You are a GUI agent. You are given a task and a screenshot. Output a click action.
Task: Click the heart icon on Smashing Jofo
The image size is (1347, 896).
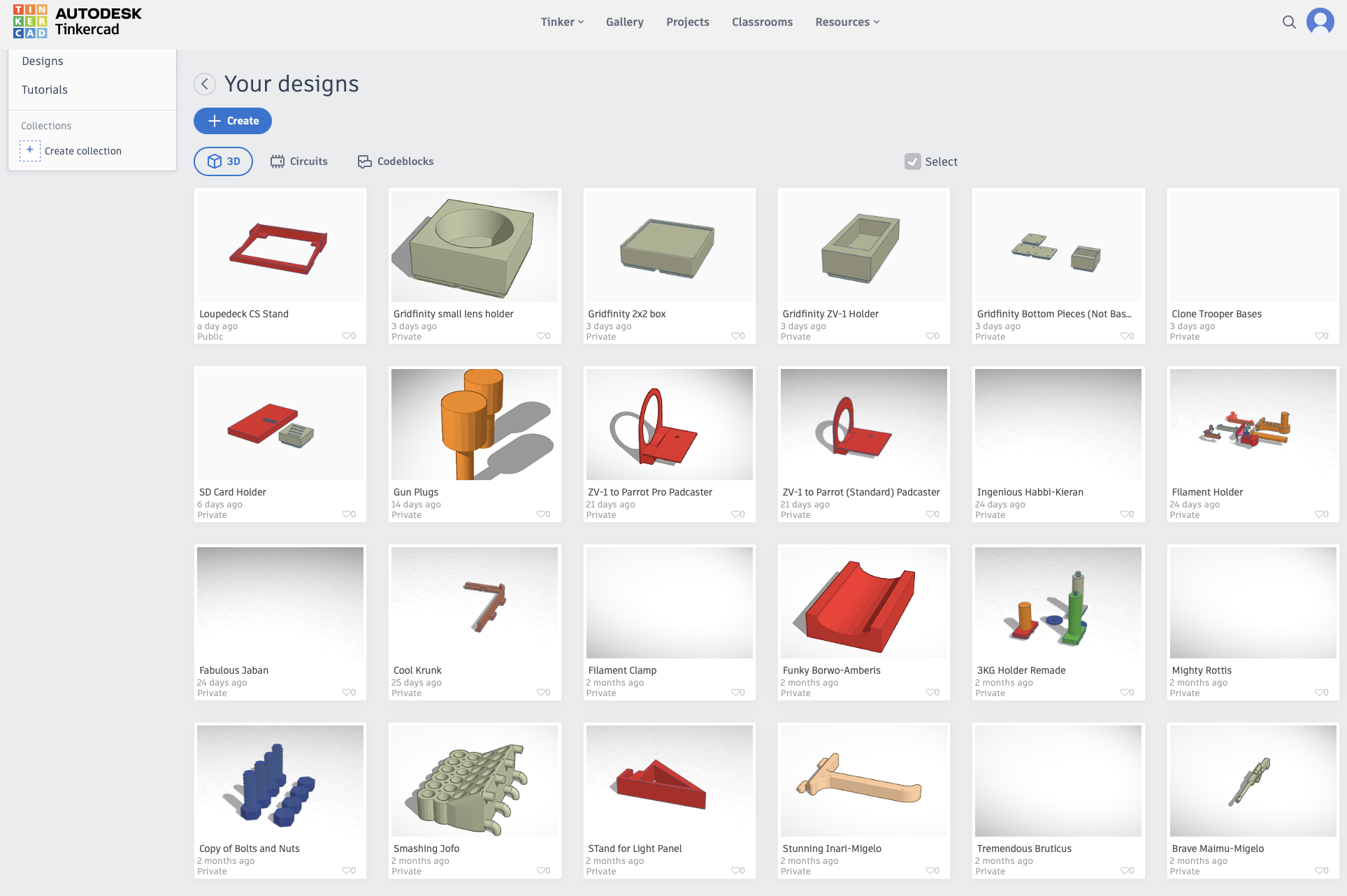541,871
